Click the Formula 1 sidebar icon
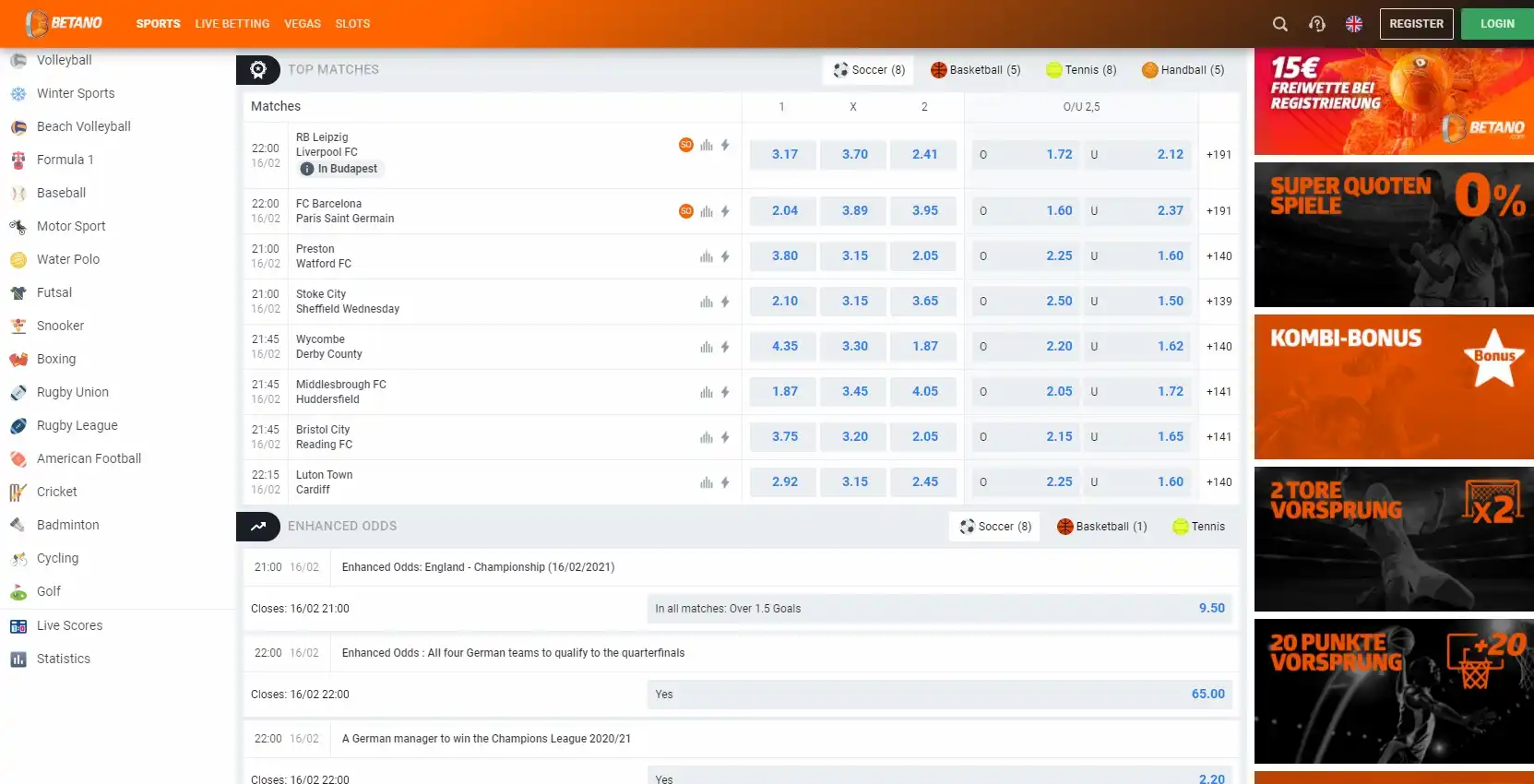Image resolution: width=1534 pixels, height=784 pixels. [18, 160]
